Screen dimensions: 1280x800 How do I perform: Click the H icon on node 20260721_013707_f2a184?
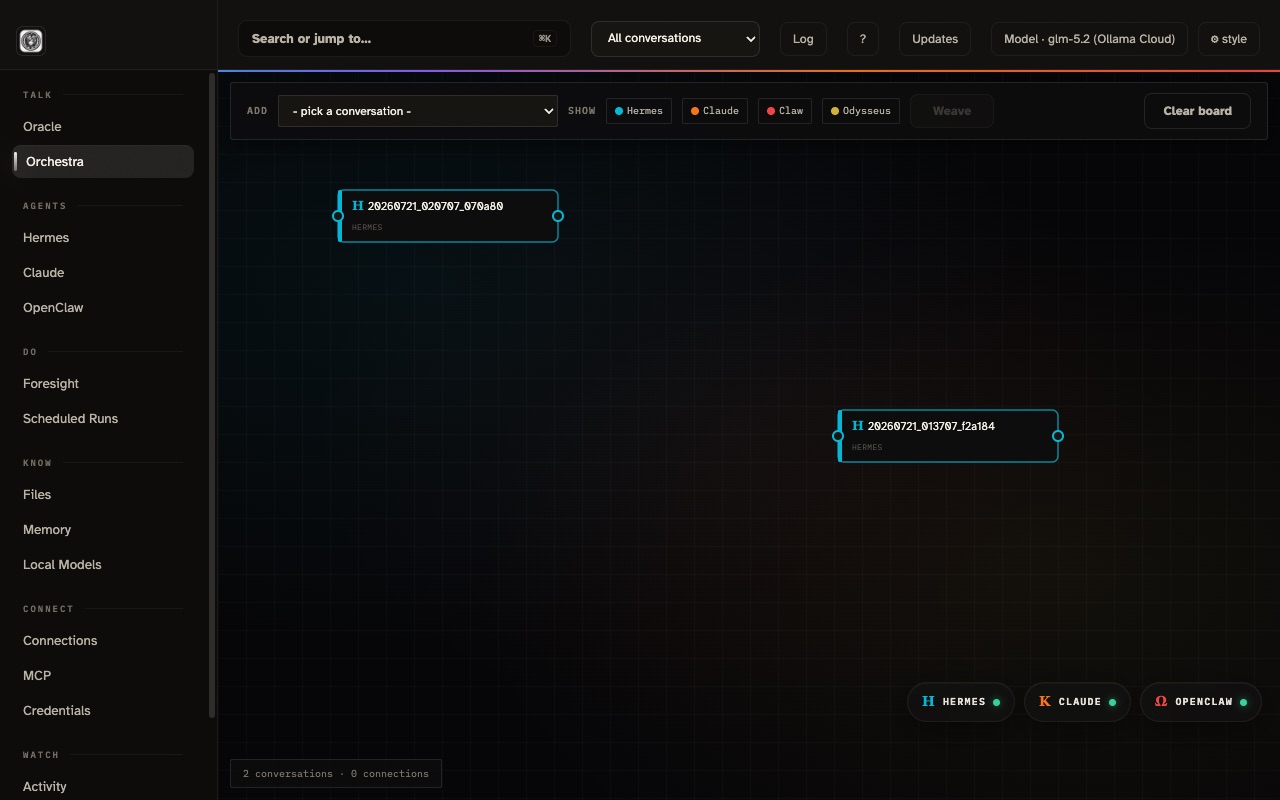(x=858, y=426)
